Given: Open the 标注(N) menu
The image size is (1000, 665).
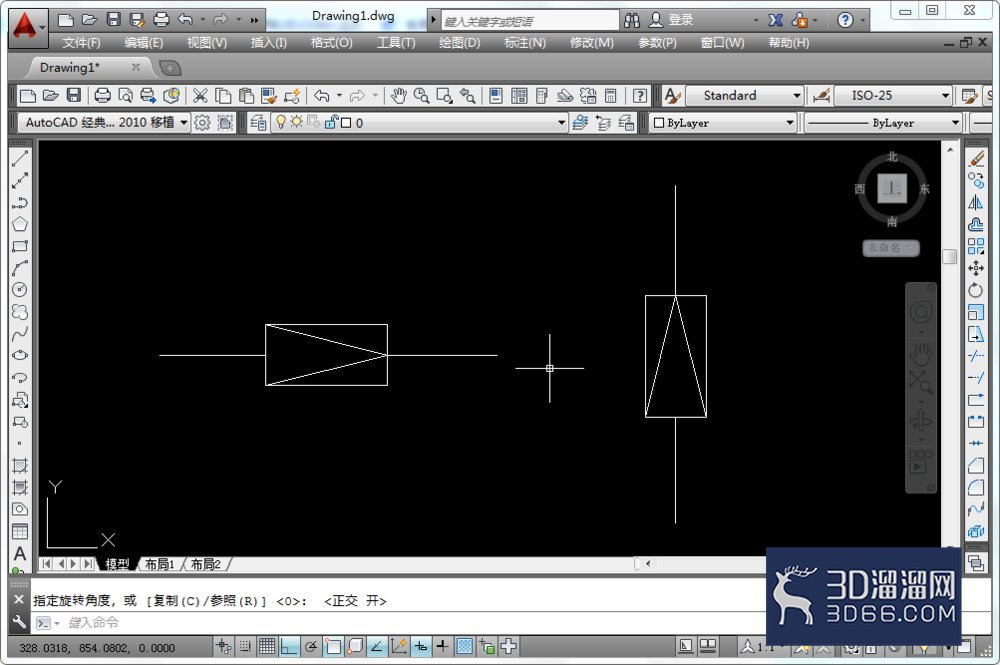Looking at the screenshot, I should (x=525, y=43).
